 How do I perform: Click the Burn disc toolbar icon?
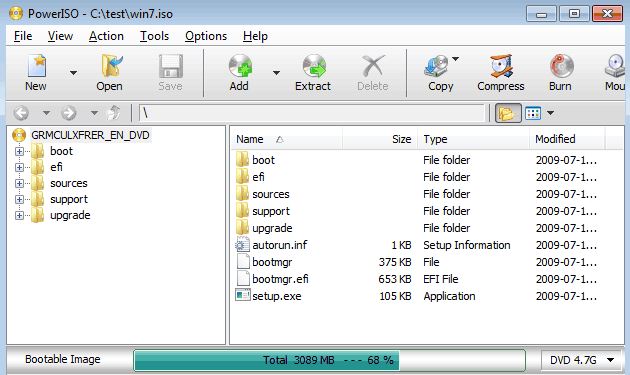point(561,66)
